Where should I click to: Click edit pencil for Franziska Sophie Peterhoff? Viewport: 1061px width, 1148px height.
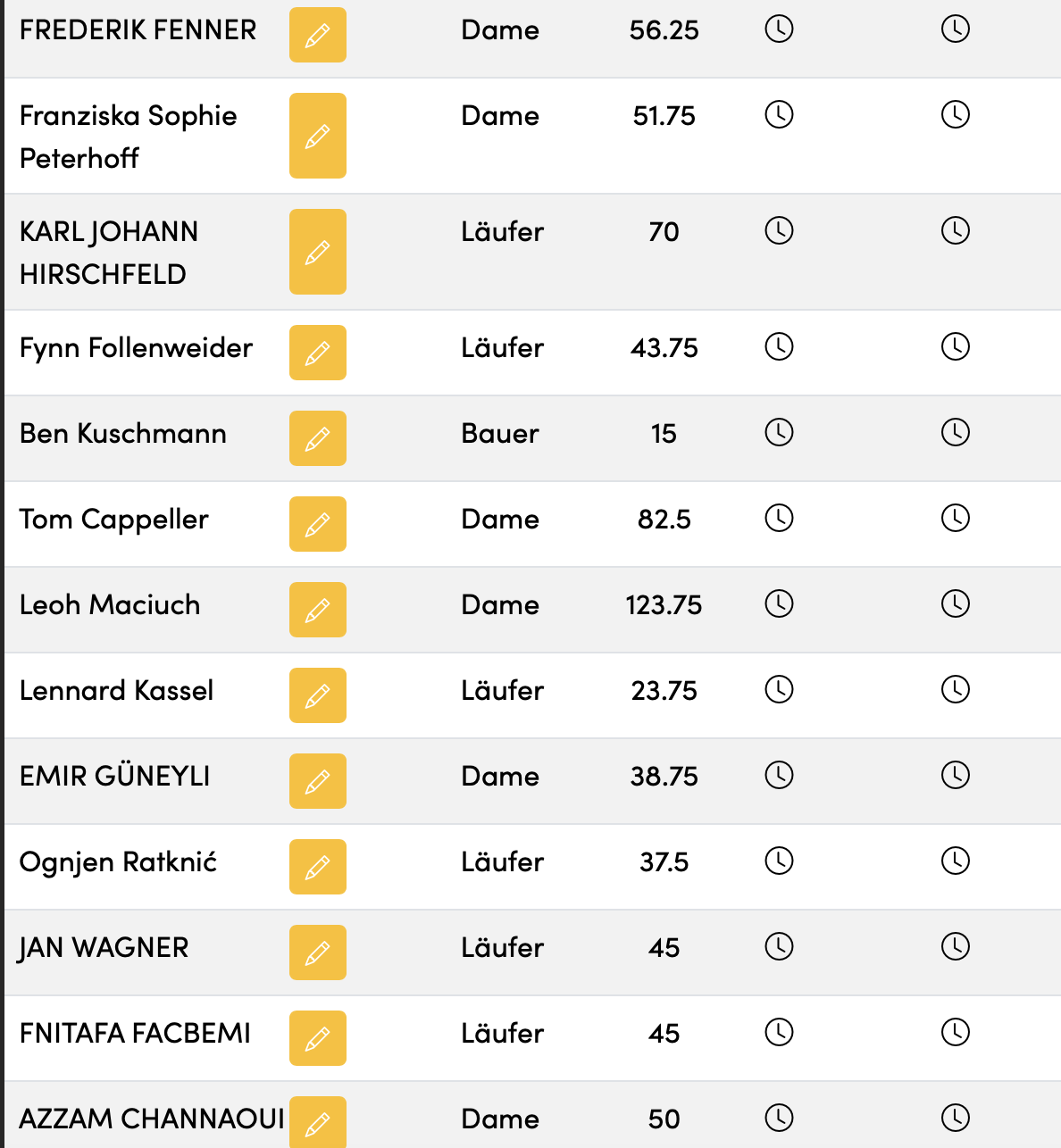[x=317, y=136]
